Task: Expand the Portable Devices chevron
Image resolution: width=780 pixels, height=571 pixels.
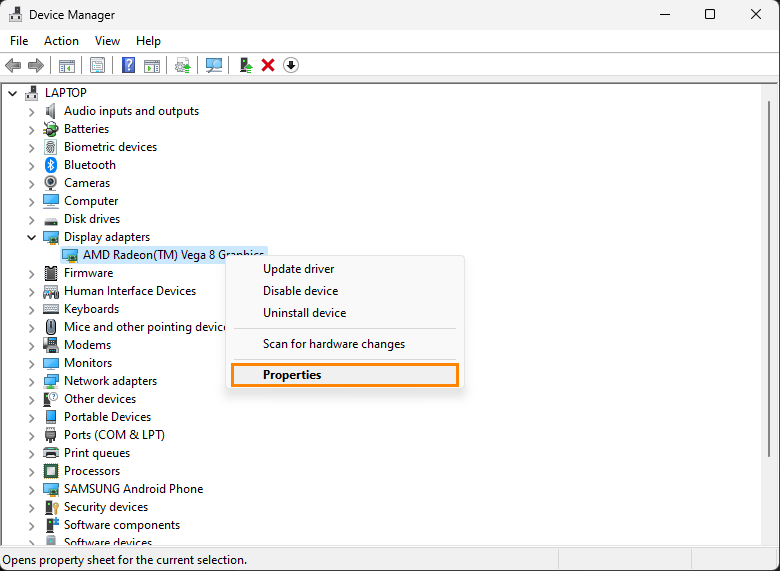Action: [x=32, y=417]
